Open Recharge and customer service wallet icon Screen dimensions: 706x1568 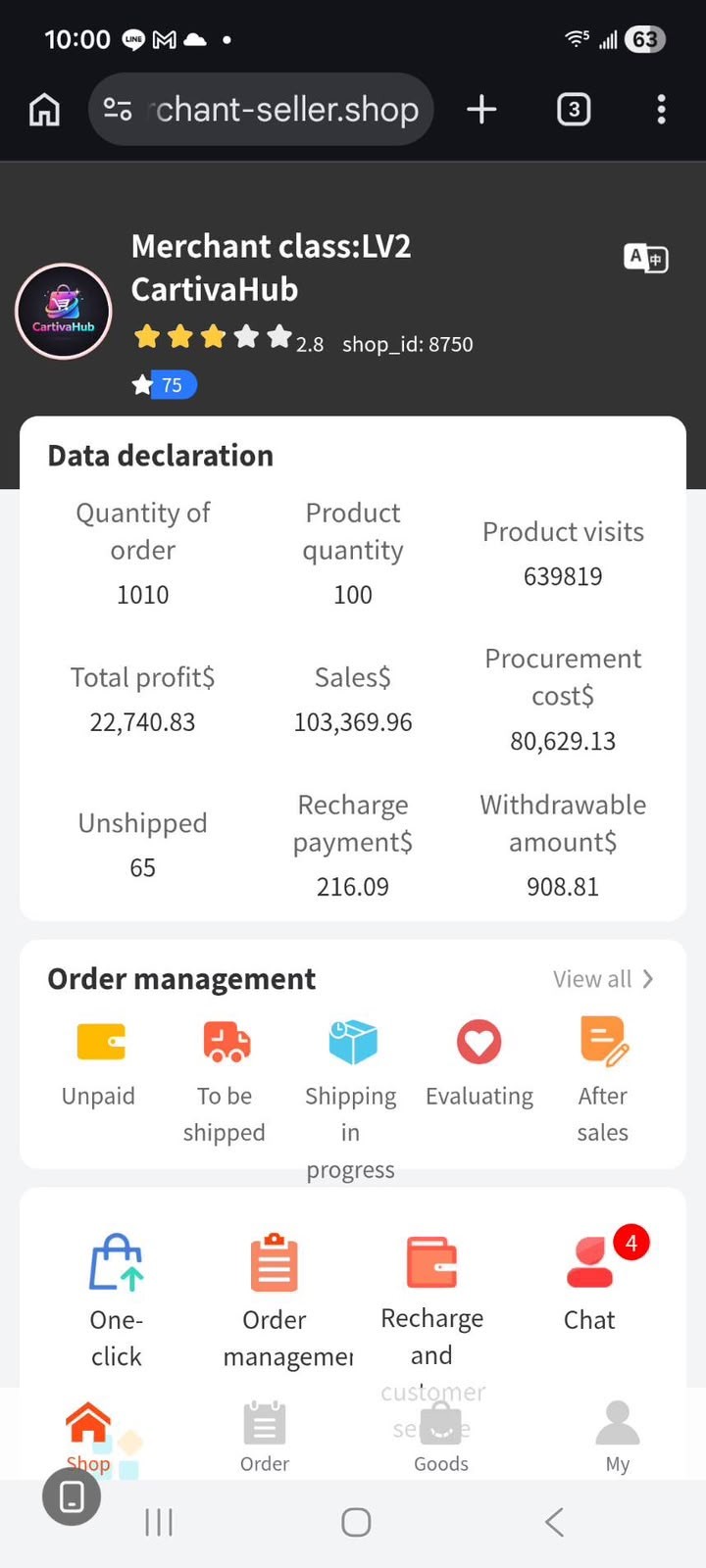(x=432, y=1262)
